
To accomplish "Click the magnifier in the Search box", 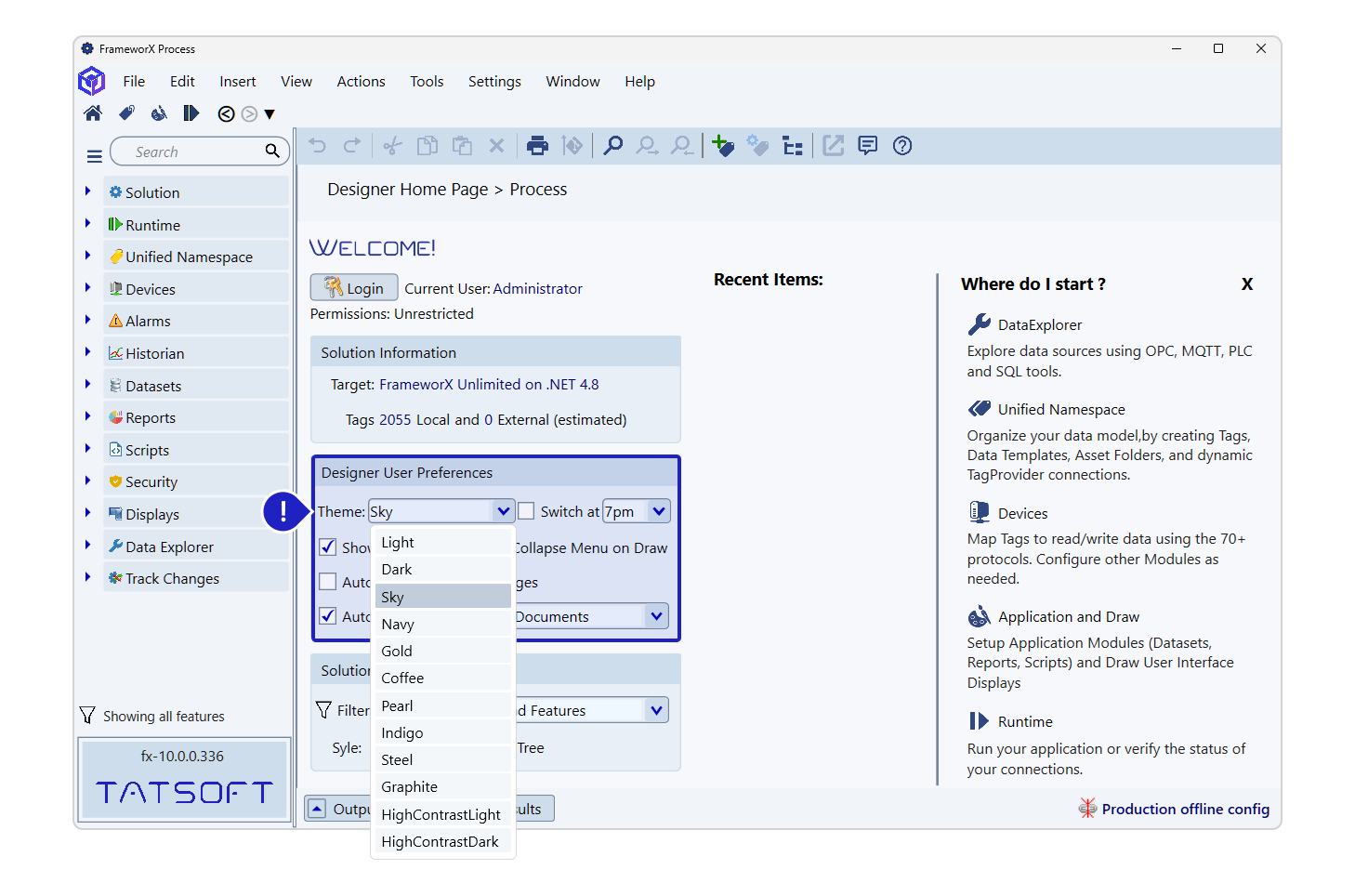I will [x=272, y=151].
